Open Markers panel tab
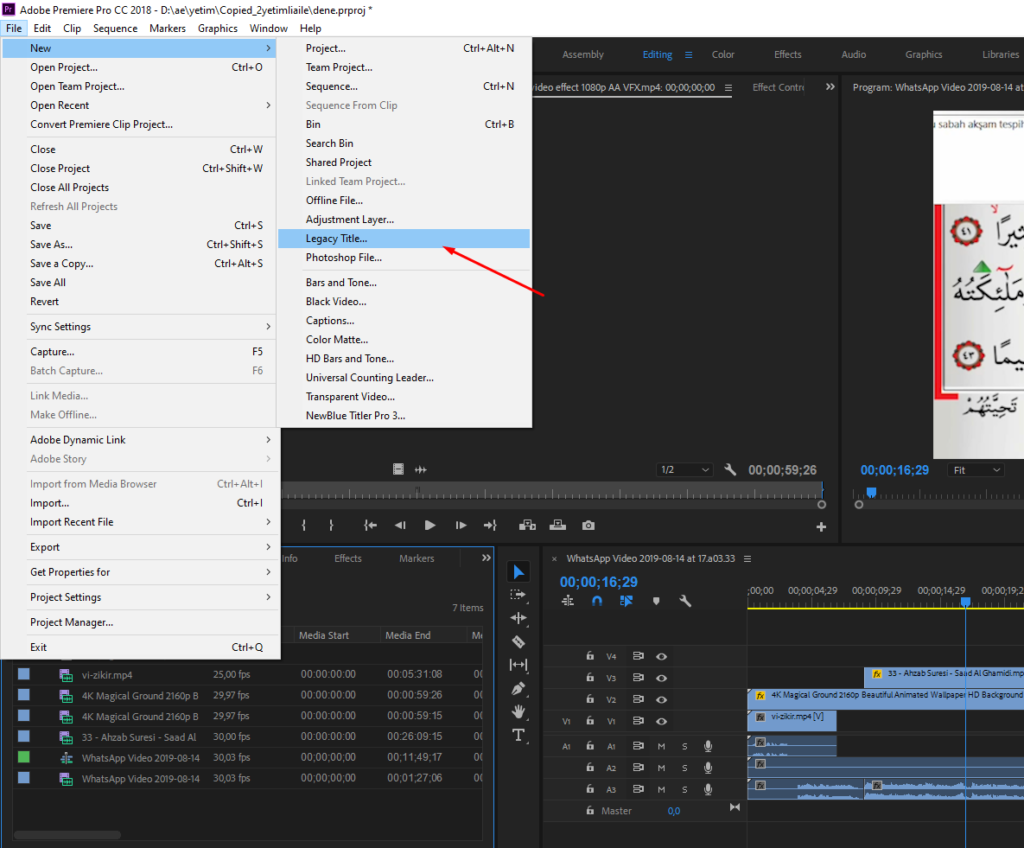1024x848 pixels. pos(417,559)
